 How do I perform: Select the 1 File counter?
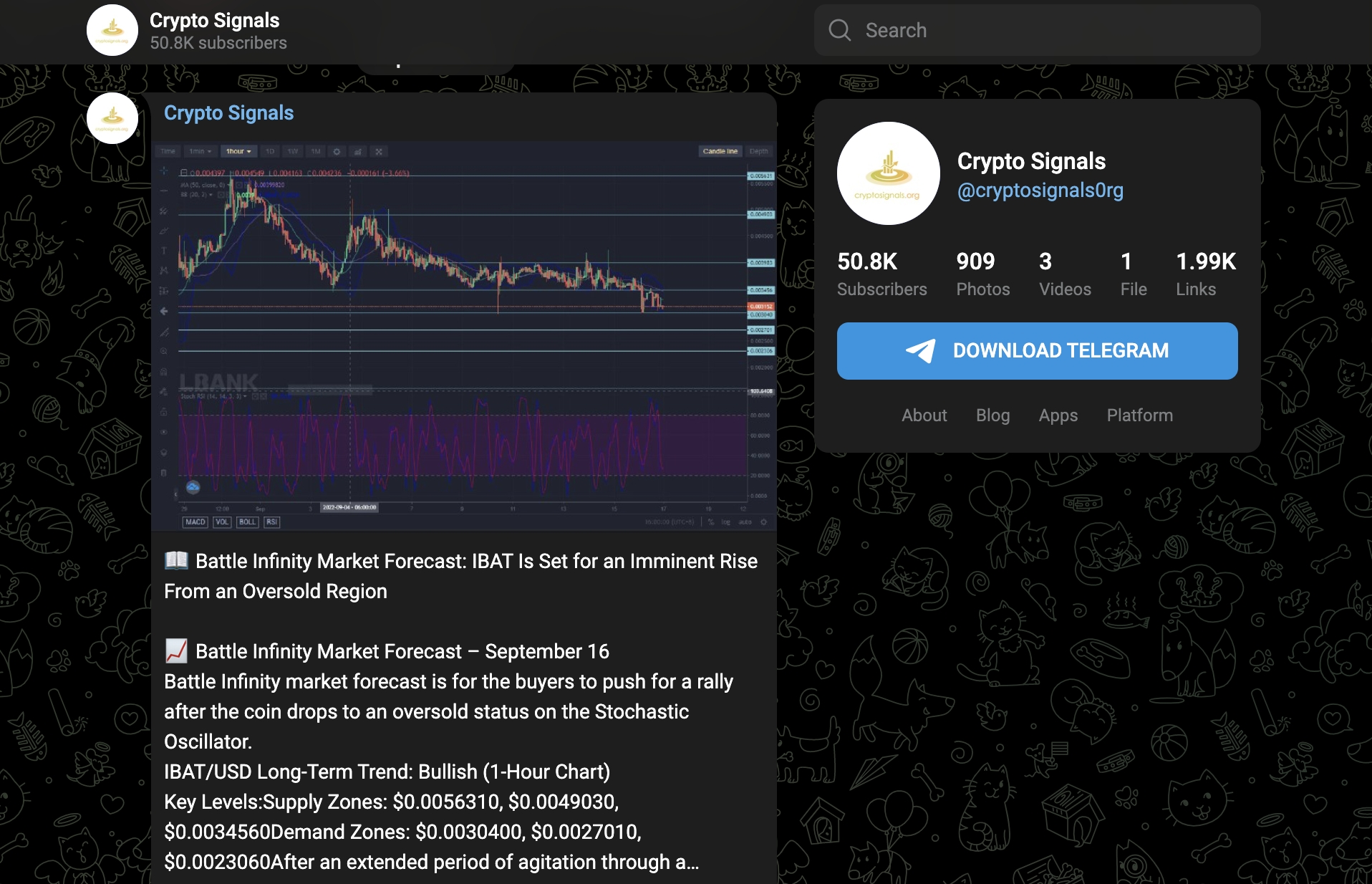point(1133,274)
